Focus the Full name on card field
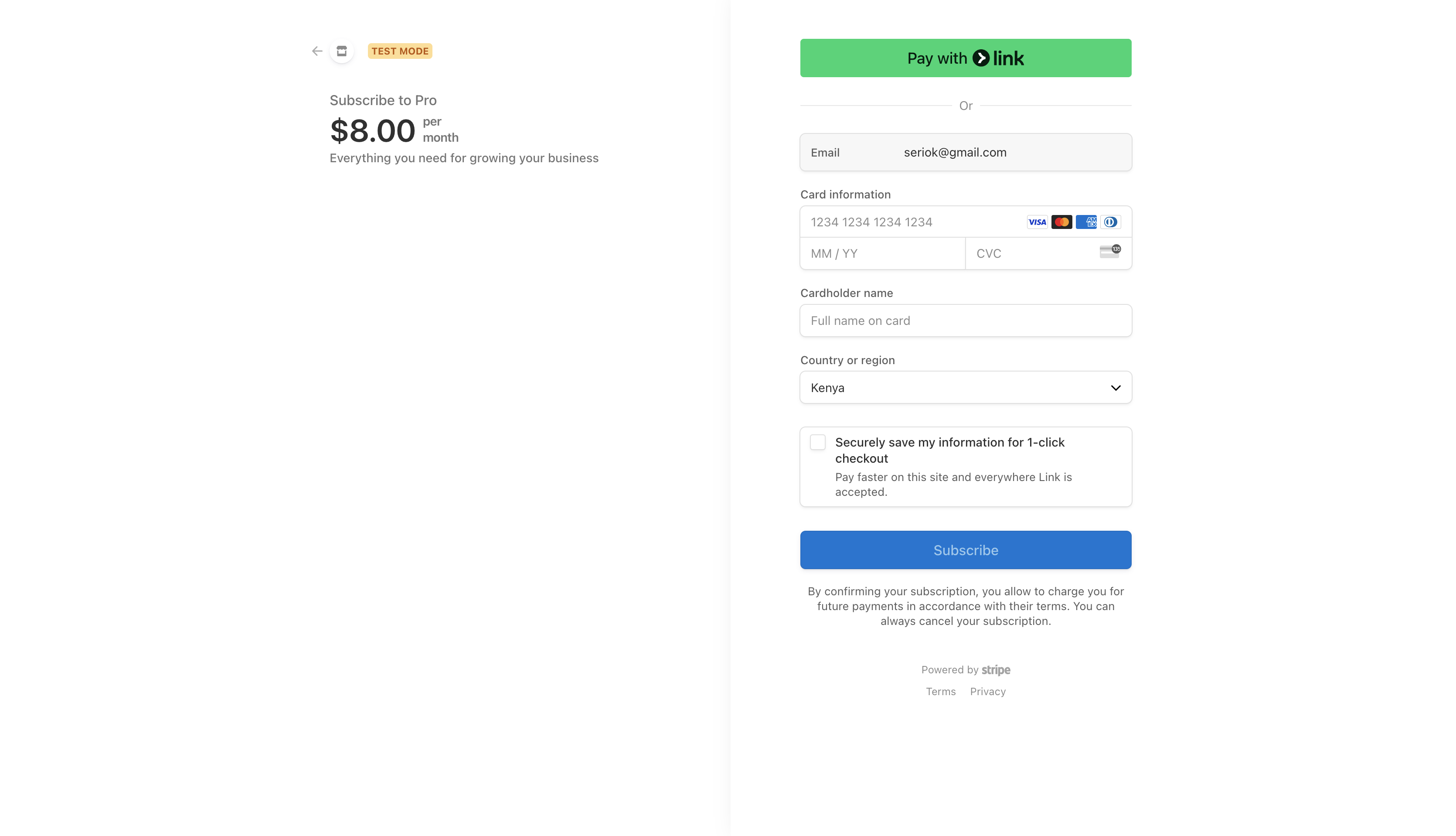 tap(965, 321)
